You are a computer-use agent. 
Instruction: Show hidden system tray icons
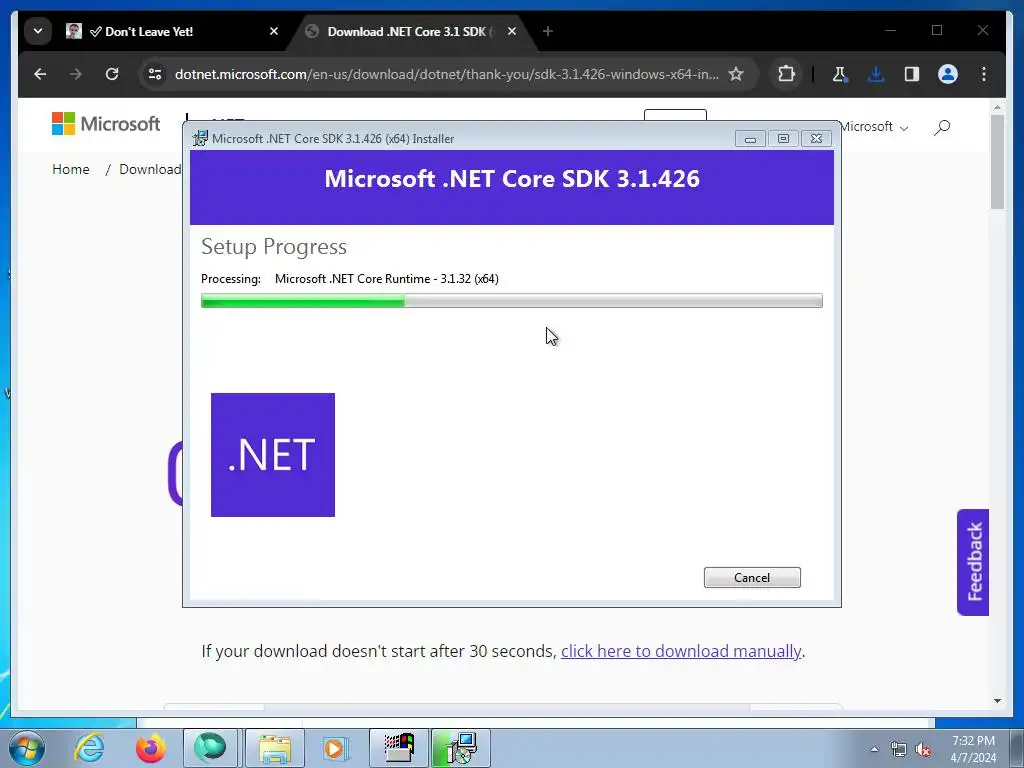[874, 749]
